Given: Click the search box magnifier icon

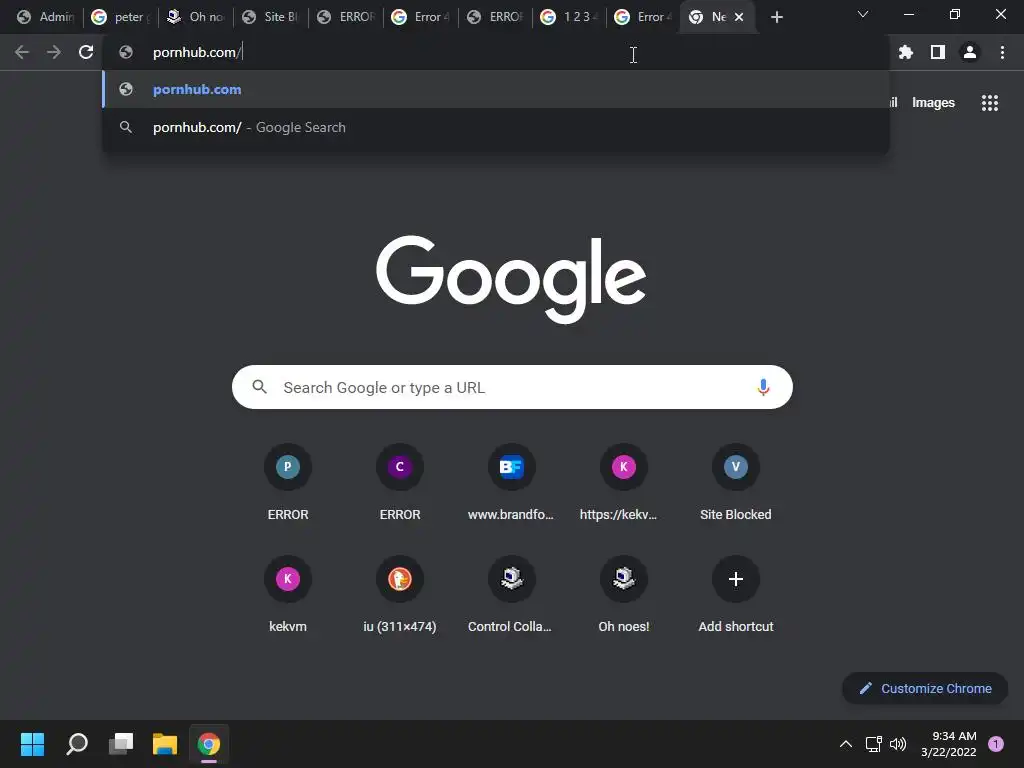Looking at the screenshot, I should (259, 387).
